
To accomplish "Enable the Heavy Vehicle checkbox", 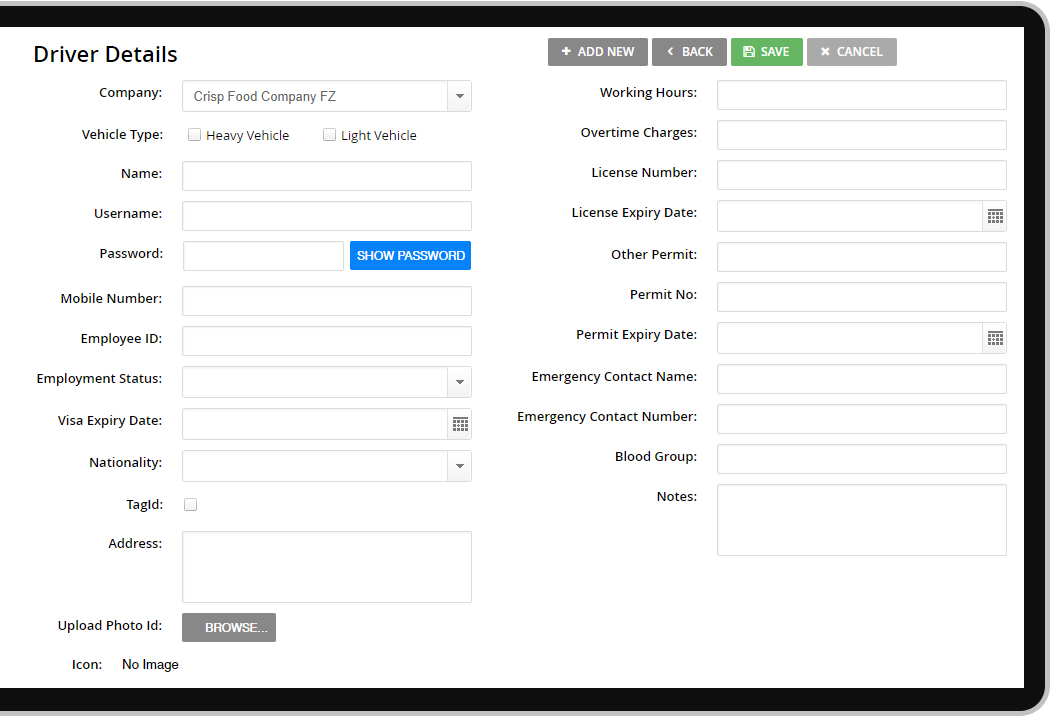I will (x=195, y=135).
